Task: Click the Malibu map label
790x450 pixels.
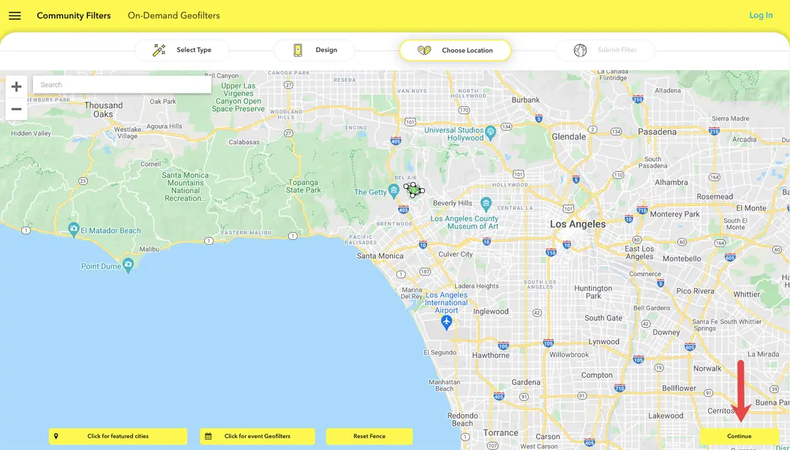Action: [x=149, y=249]
